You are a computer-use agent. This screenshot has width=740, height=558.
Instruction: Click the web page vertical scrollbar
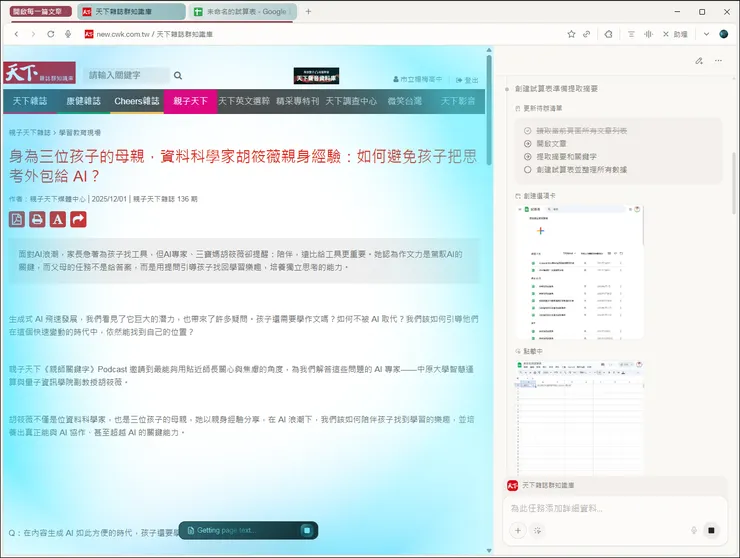click(489, 110)
